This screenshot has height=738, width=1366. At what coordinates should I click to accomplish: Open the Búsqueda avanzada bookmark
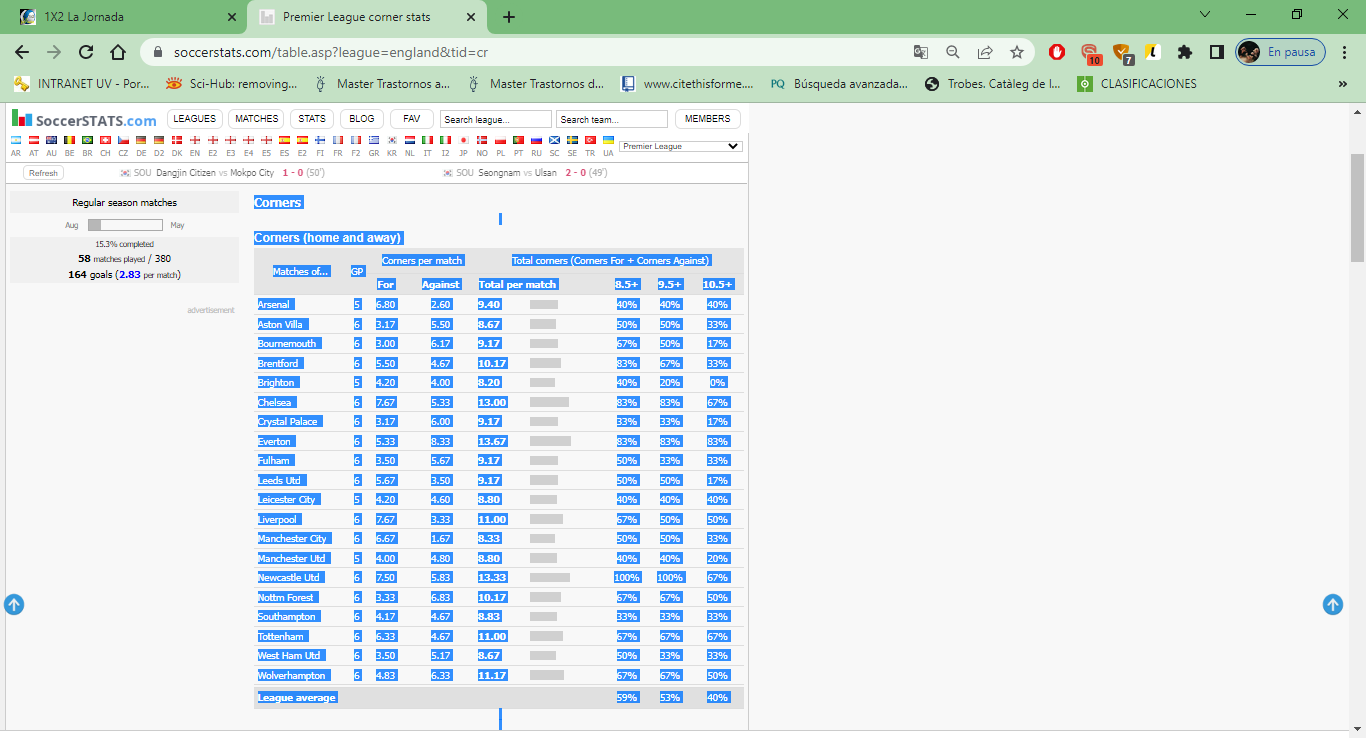(x=840, y=84)
